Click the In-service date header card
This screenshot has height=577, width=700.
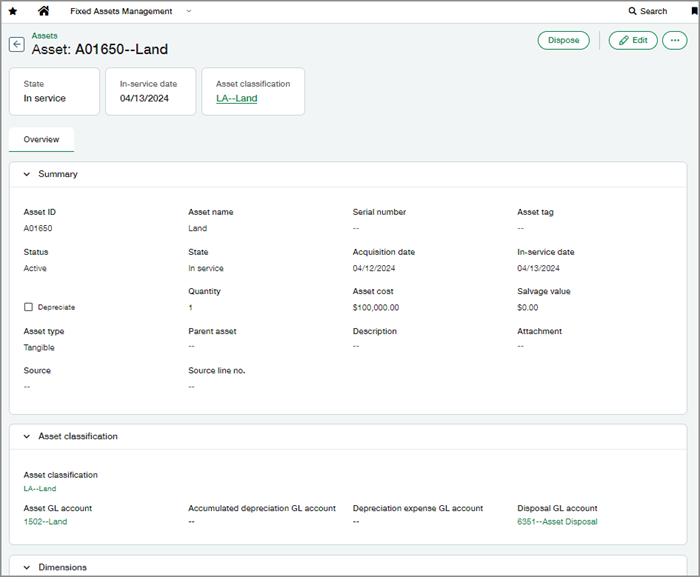pos(150,92)
